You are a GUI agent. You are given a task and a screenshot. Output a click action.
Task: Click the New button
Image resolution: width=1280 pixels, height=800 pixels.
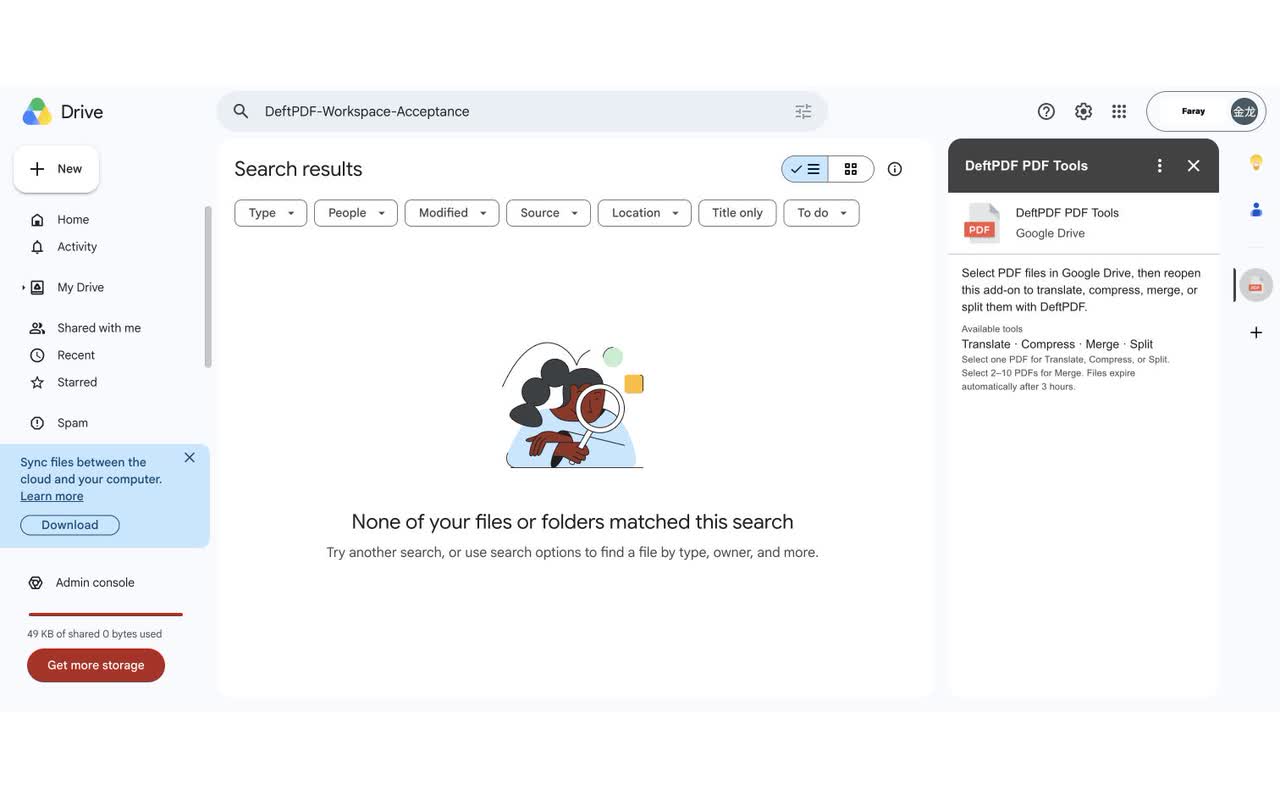coord(56,169)
